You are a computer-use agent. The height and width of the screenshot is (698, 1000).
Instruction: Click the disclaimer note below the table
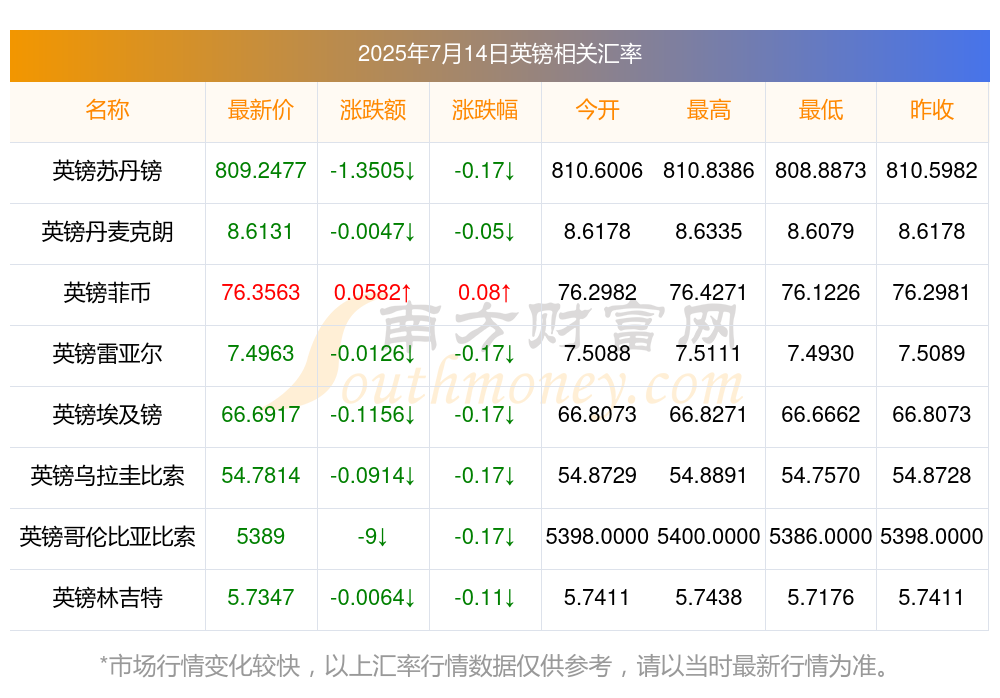point(494,666)
